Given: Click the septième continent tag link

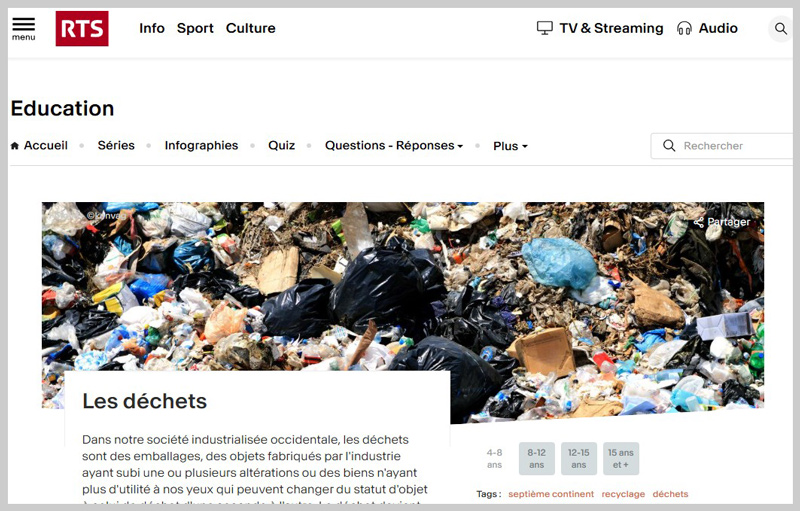Looking at the screenshot, I should tap(551, 494).
